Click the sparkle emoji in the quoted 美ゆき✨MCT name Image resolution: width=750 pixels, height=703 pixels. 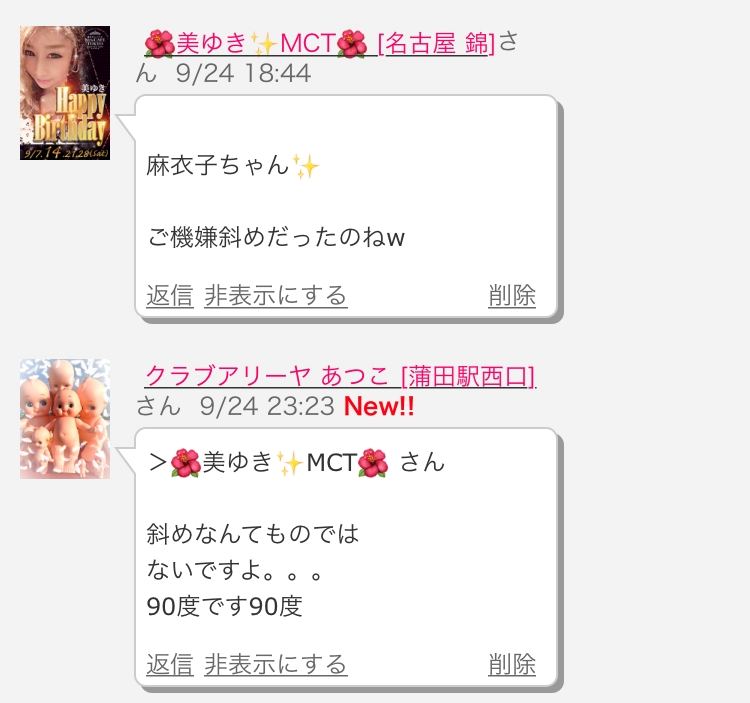290,463
